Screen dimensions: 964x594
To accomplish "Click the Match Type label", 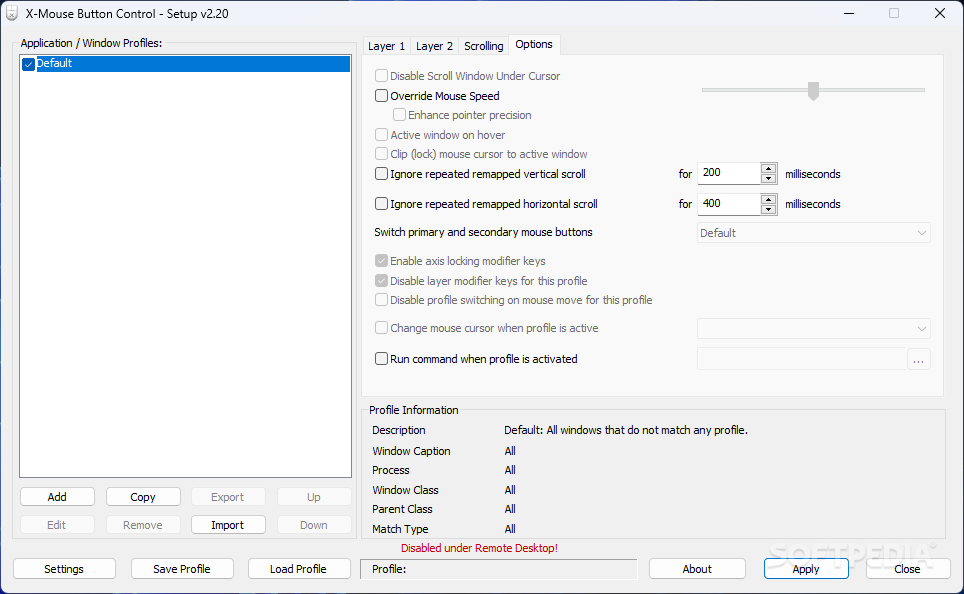I will pos(400,529).
